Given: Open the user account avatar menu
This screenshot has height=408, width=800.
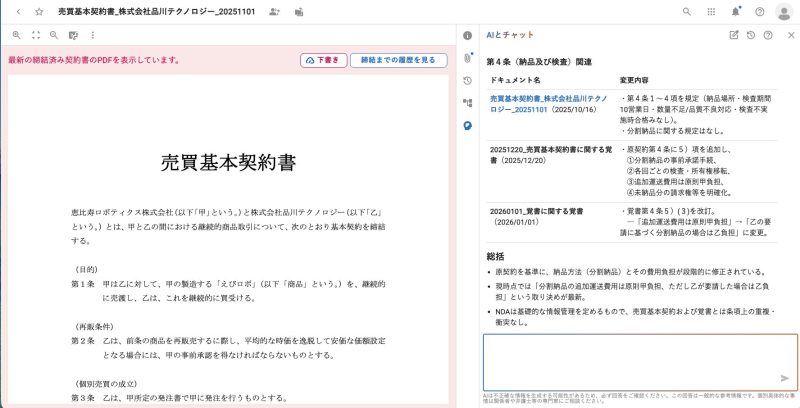Looking at the screenshot, I should tap(783, 12).
